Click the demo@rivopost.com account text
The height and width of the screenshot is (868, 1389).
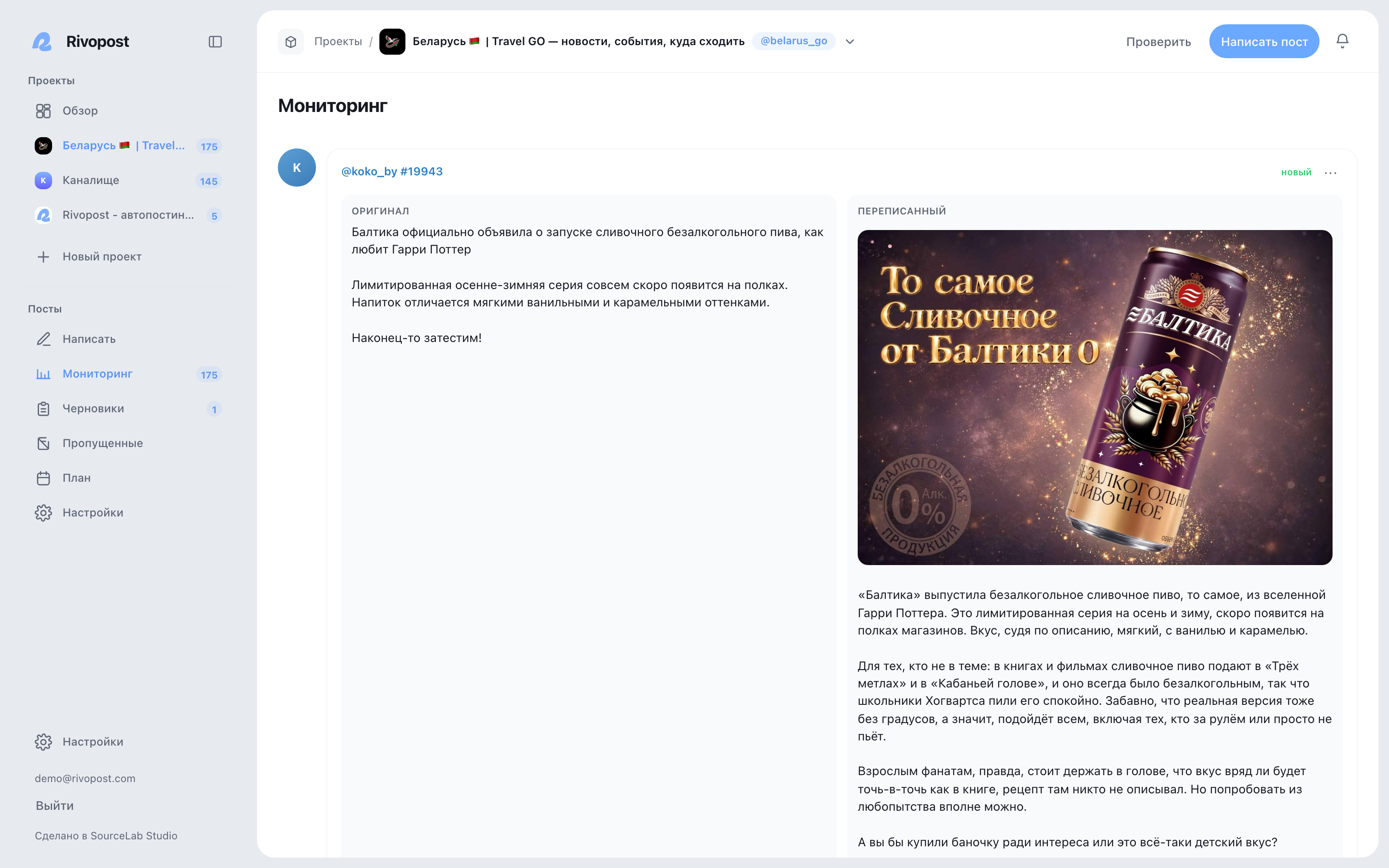point(85,779)
